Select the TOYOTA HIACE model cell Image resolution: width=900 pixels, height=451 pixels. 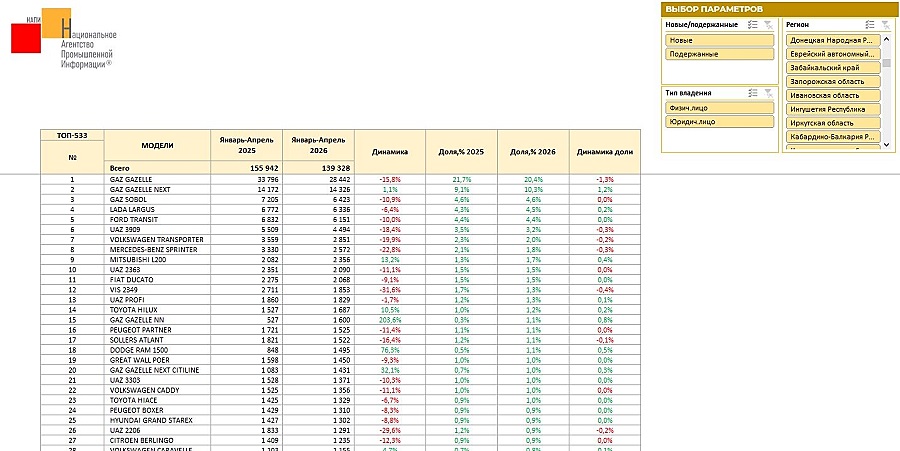click(x=157, y=400)
